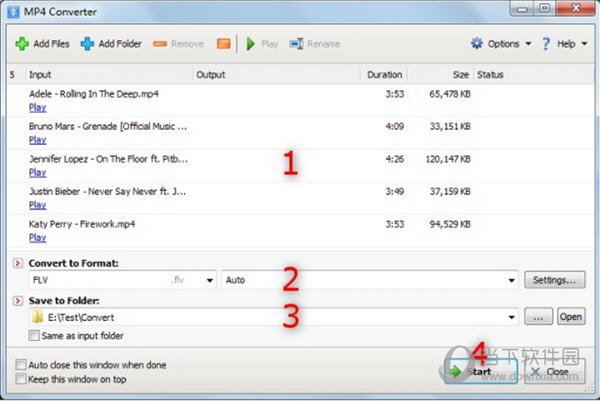Viewport: 600px width, 402px height.
Task: Play the Justin Bieber - Never Say Never file
Action: pos(38,205)
